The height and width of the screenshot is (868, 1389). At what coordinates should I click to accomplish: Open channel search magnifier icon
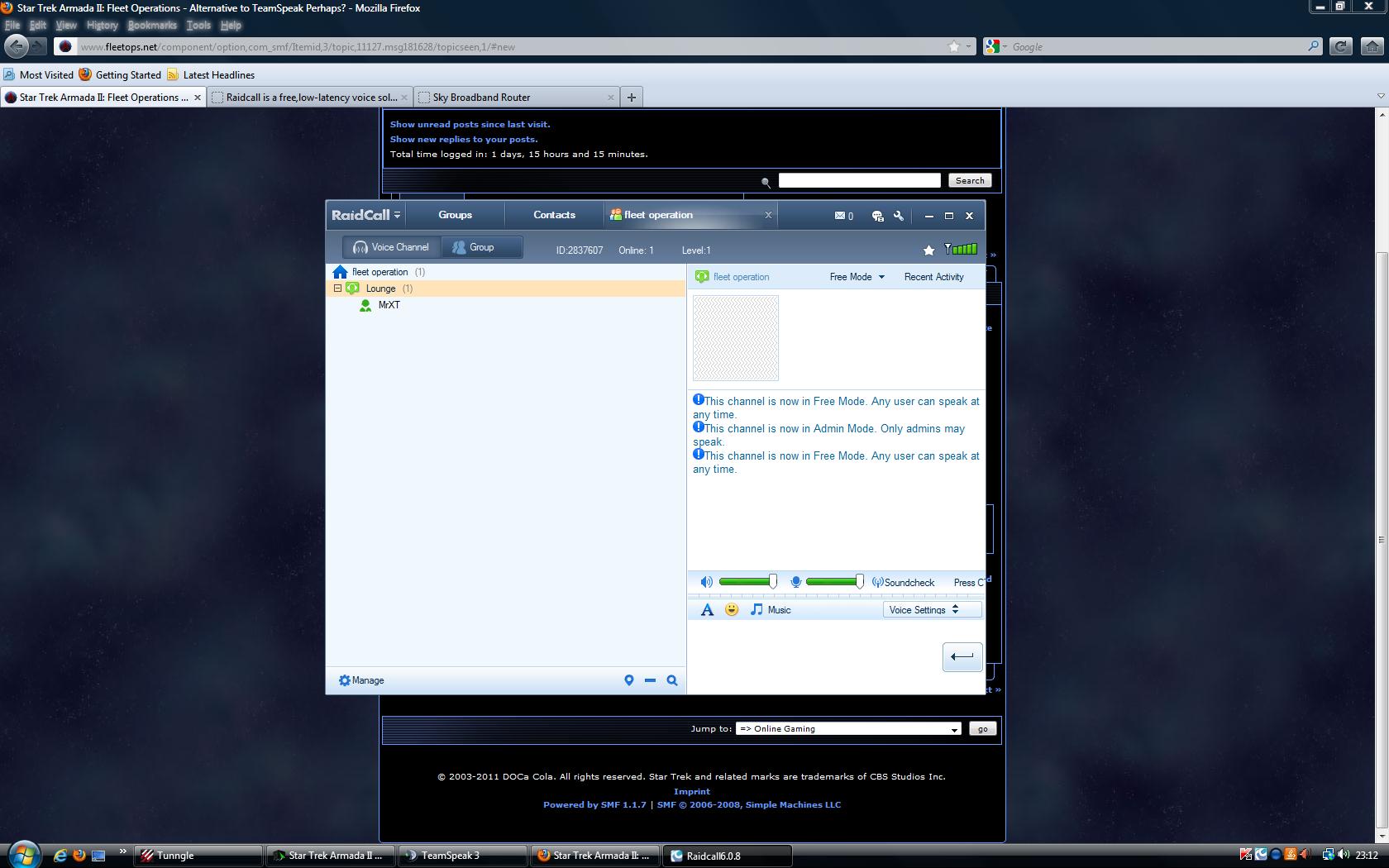click(x=672, y=680)
